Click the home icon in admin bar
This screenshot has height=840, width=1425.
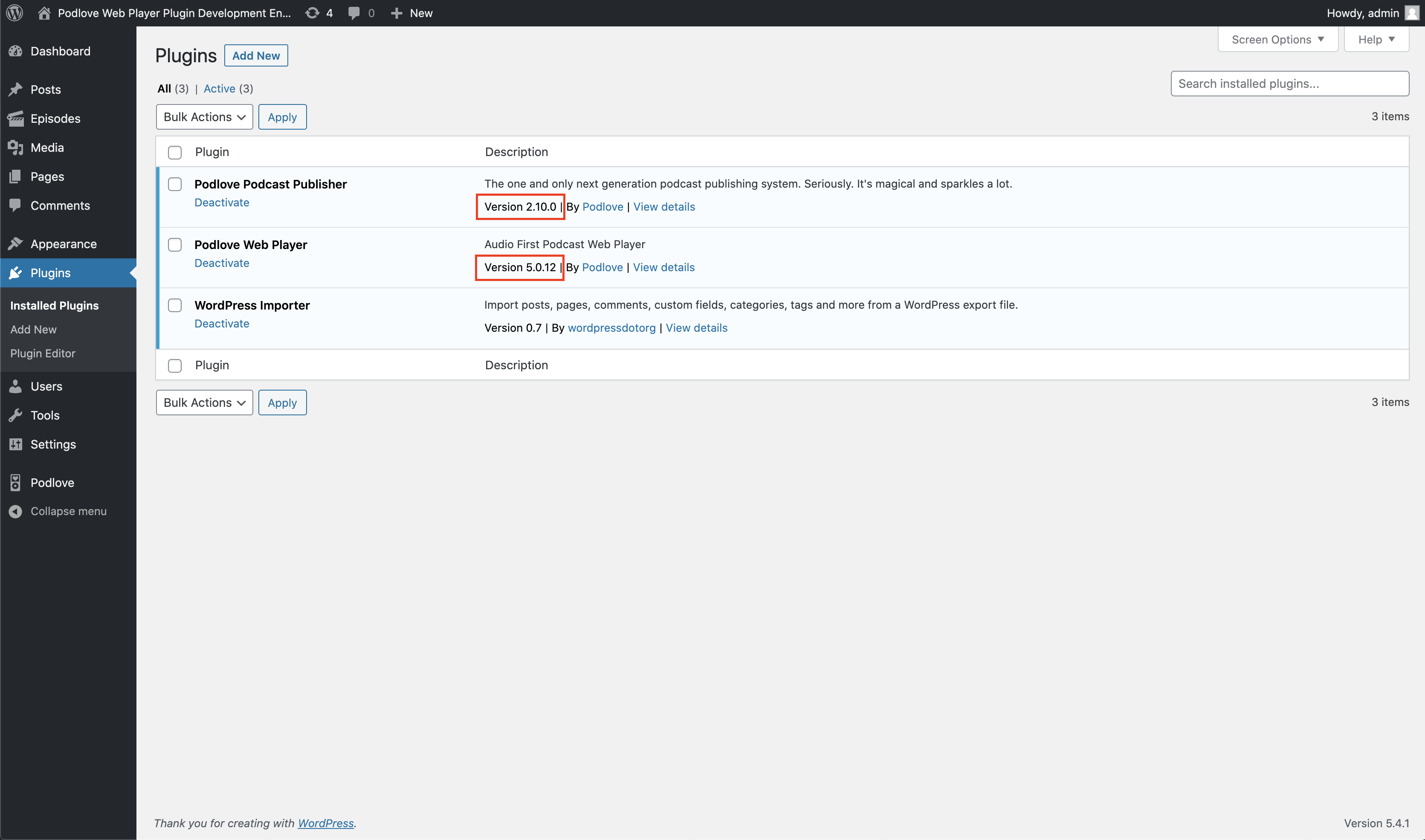pos(44,13)
